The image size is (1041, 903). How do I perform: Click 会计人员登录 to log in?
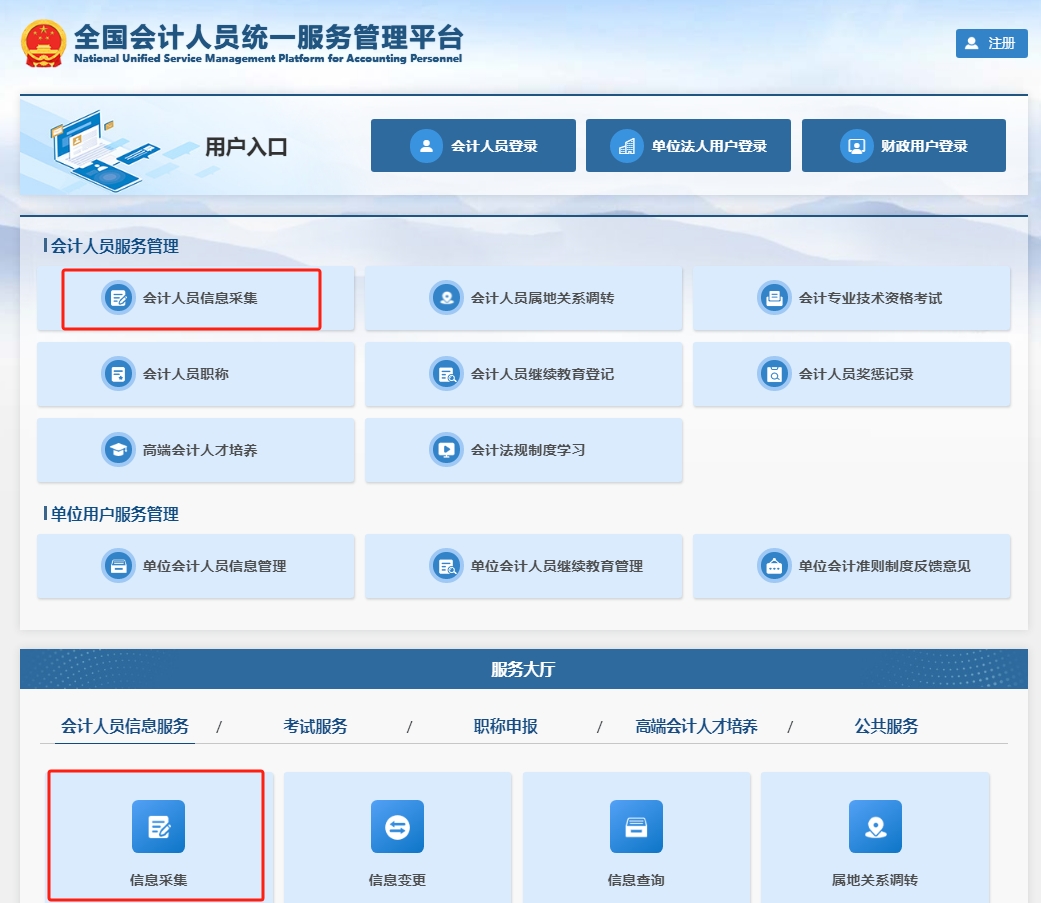473,145
